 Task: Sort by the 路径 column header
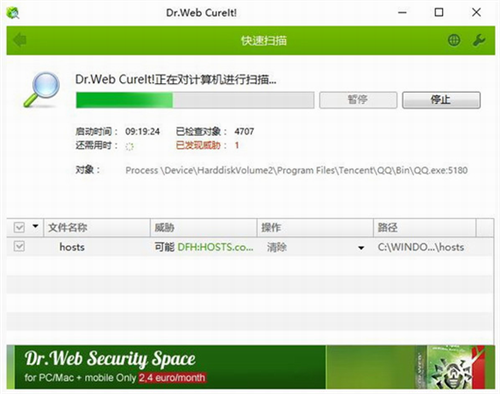424,228
